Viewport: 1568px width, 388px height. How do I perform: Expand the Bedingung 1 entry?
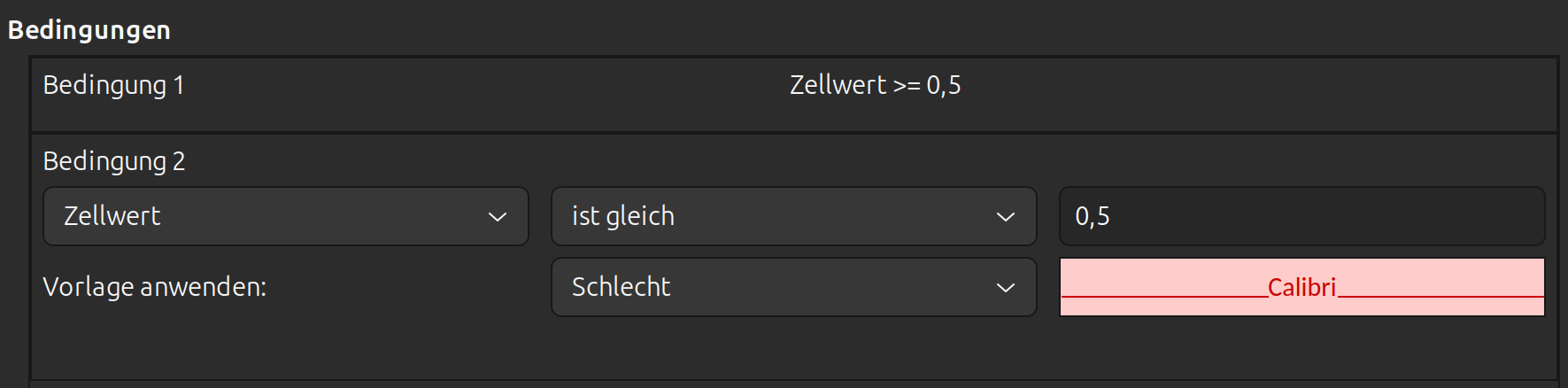click(x=794, y=95)
